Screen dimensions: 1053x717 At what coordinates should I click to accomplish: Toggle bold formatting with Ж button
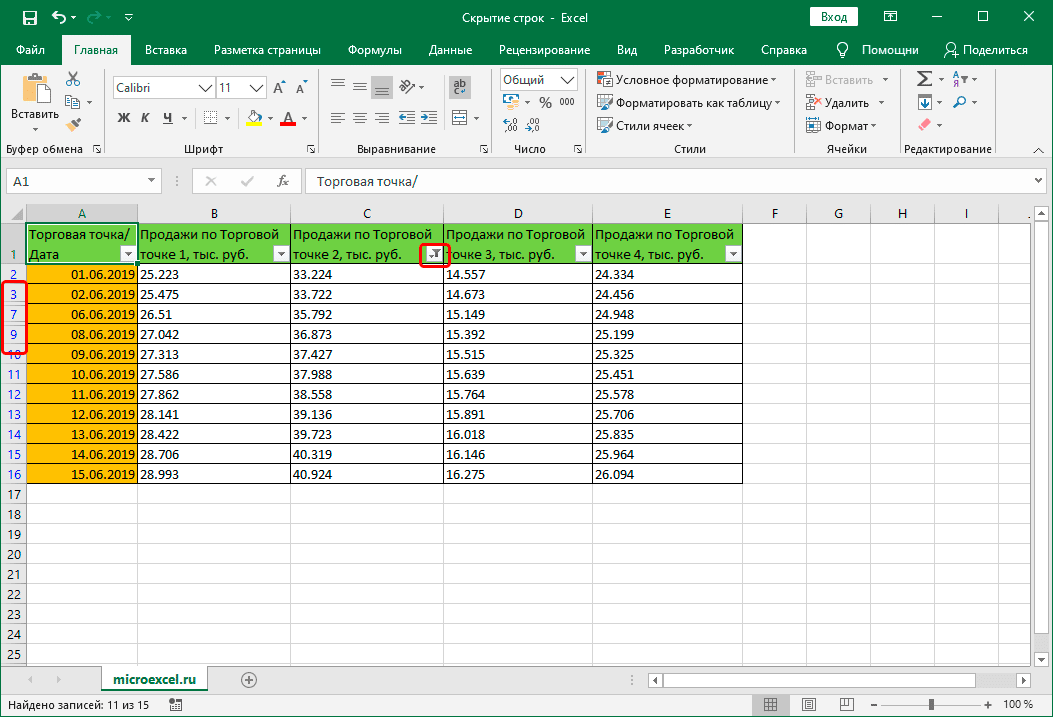pos(123,118)
